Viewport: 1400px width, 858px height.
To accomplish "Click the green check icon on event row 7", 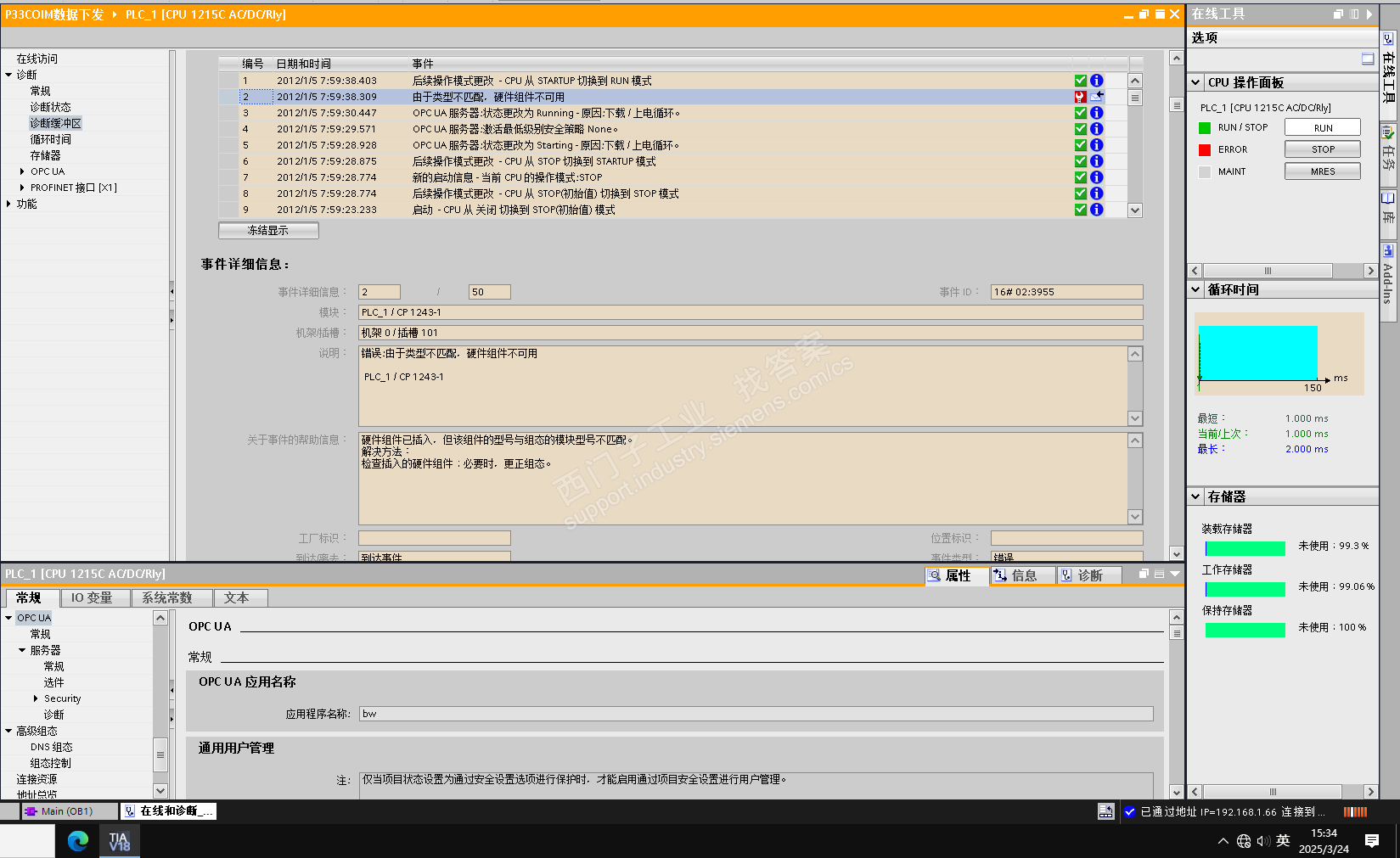I will coord(1081,177).
